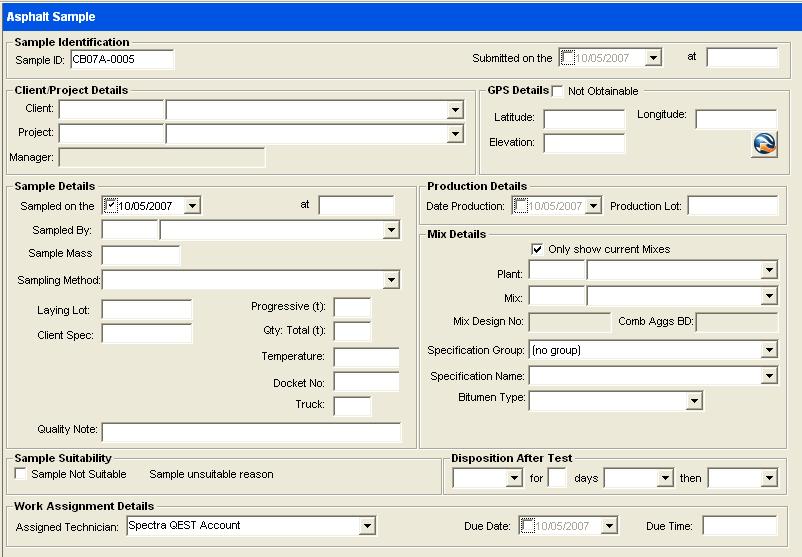802x557 pixels.
Task: Expand the Plant name dropdown
Action: pyautogui.click(x=768, y=271)
